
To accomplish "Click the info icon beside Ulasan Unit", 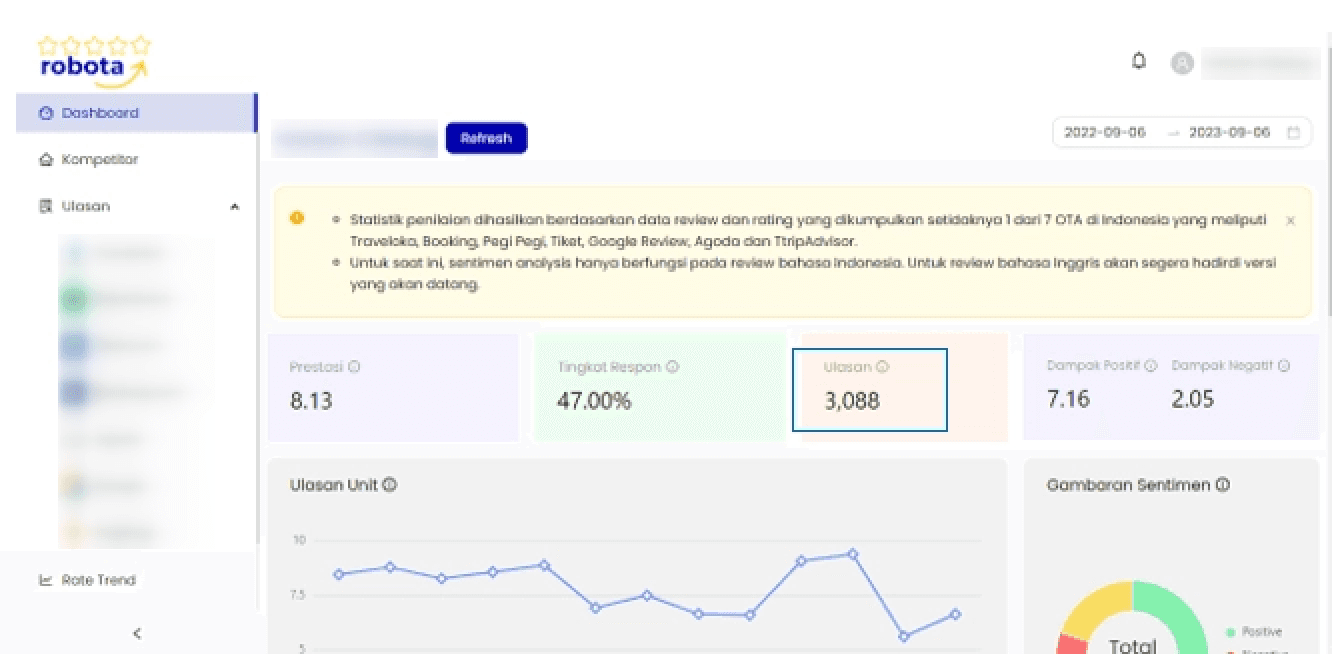I will click(389, 485).
